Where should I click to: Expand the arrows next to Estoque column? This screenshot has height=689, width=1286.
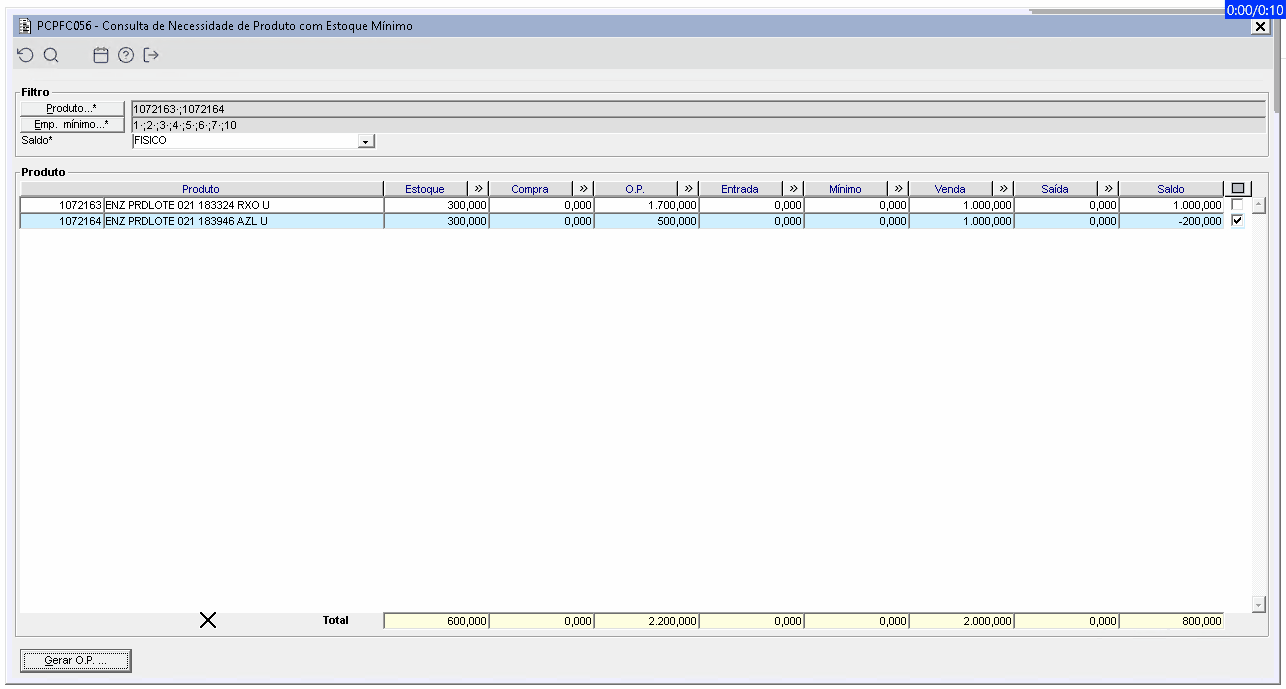[x=478, y=189]
